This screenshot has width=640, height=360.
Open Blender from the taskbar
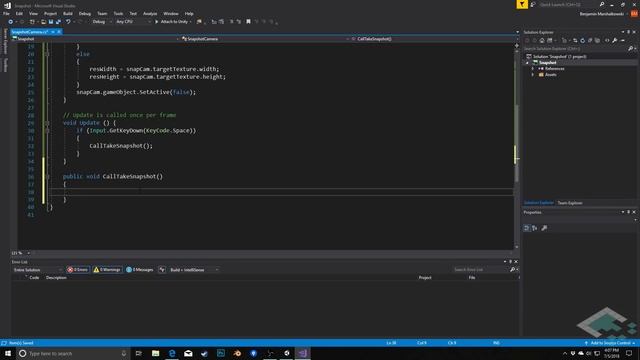click(237, 353)
